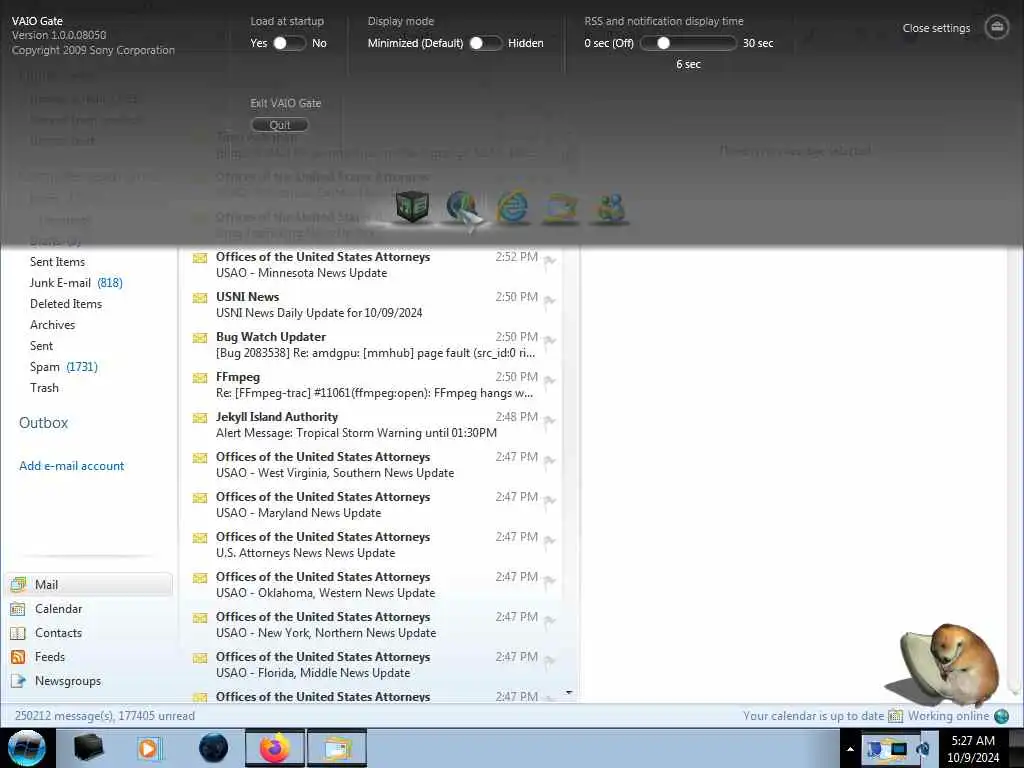The image size is (1024, 768).
Task: Click the calendar status icon in status bar
Action: (895, 716)
